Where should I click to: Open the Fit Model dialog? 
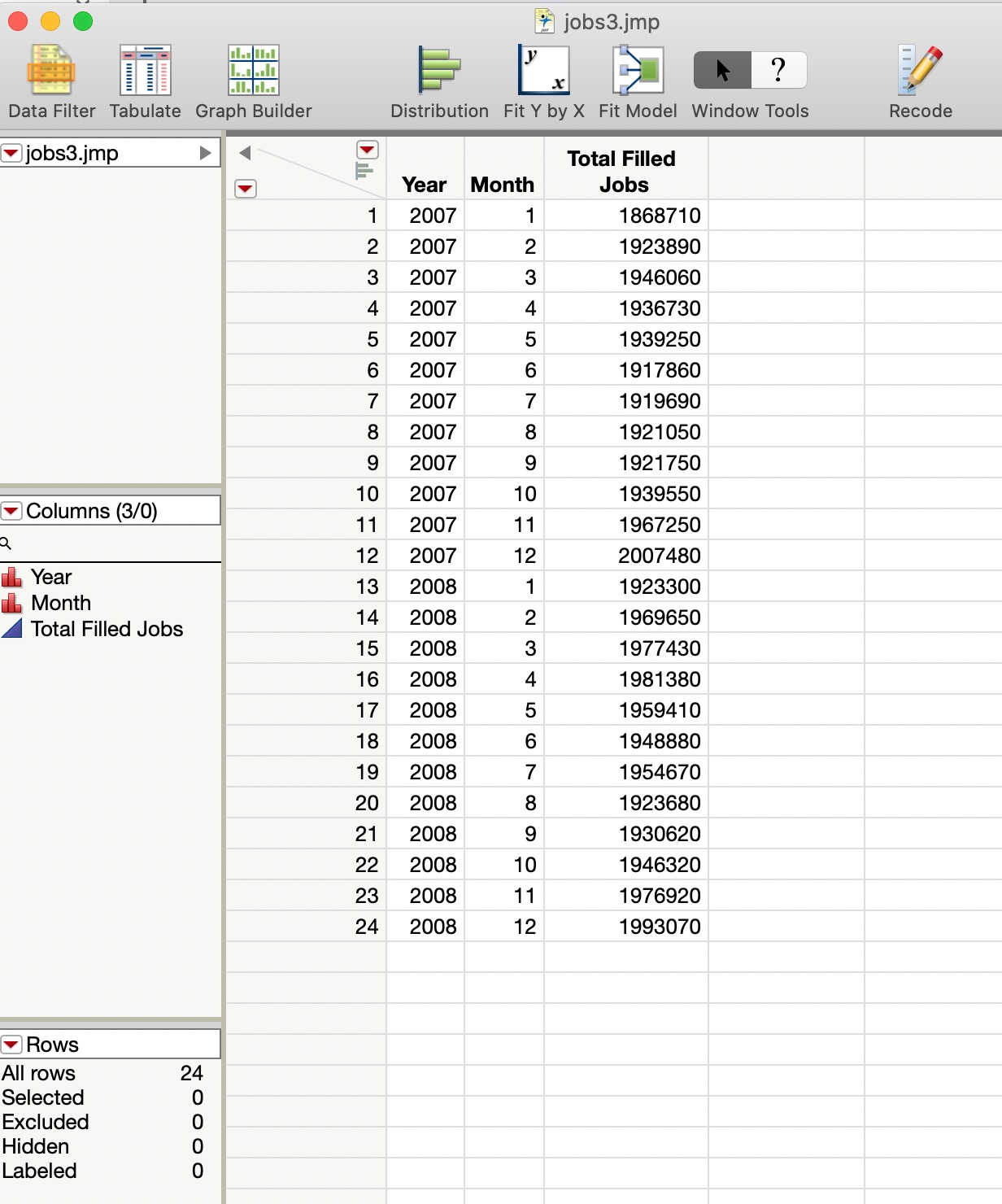click(638, 81)
